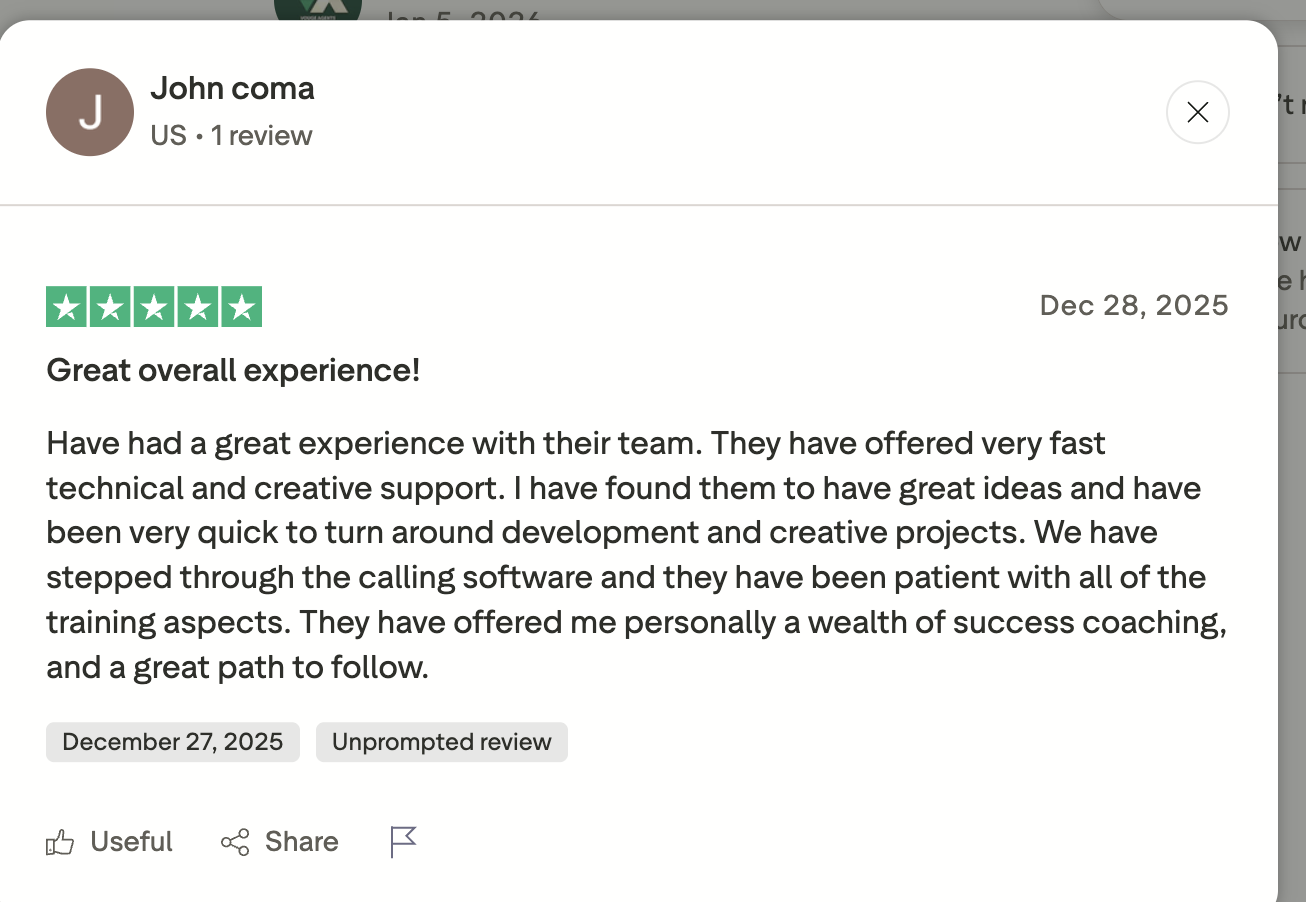This screenshot has width=1306, height=902.
Task: Click the Share network icon
Action: (x=235, y=842)
